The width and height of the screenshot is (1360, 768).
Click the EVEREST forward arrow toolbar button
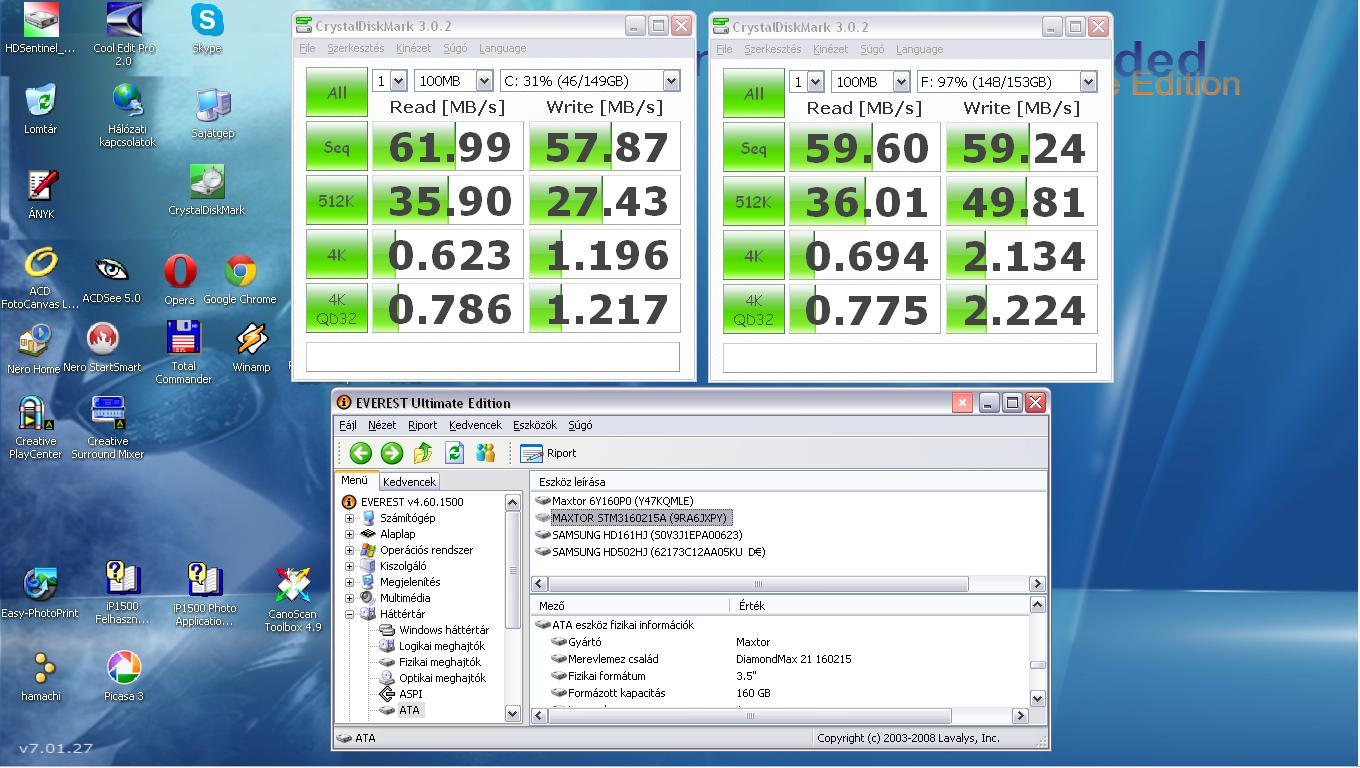(392, 453)
